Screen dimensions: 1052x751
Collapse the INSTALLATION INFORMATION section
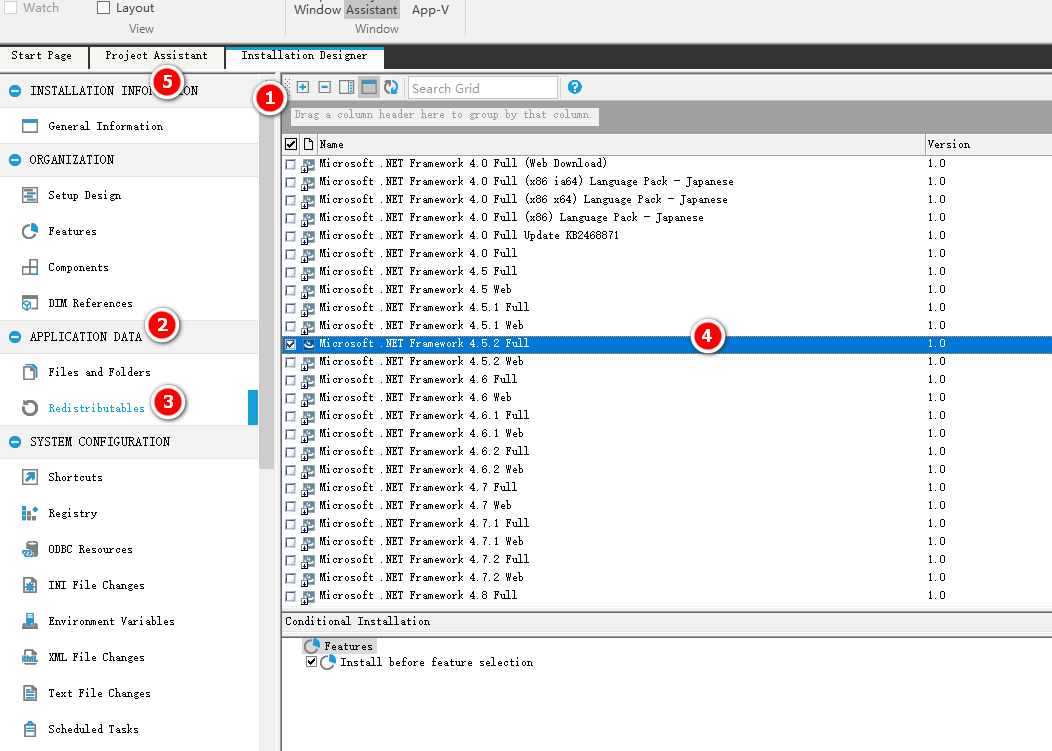click(15, 91)
